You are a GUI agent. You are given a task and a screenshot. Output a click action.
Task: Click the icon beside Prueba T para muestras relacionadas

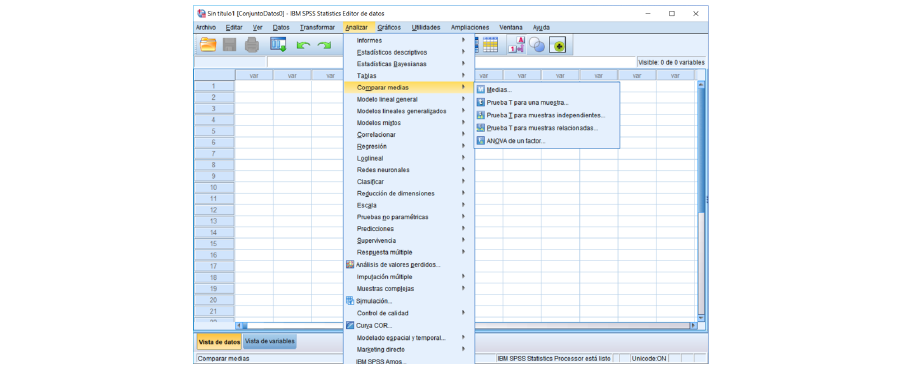[x=481, y=127]
